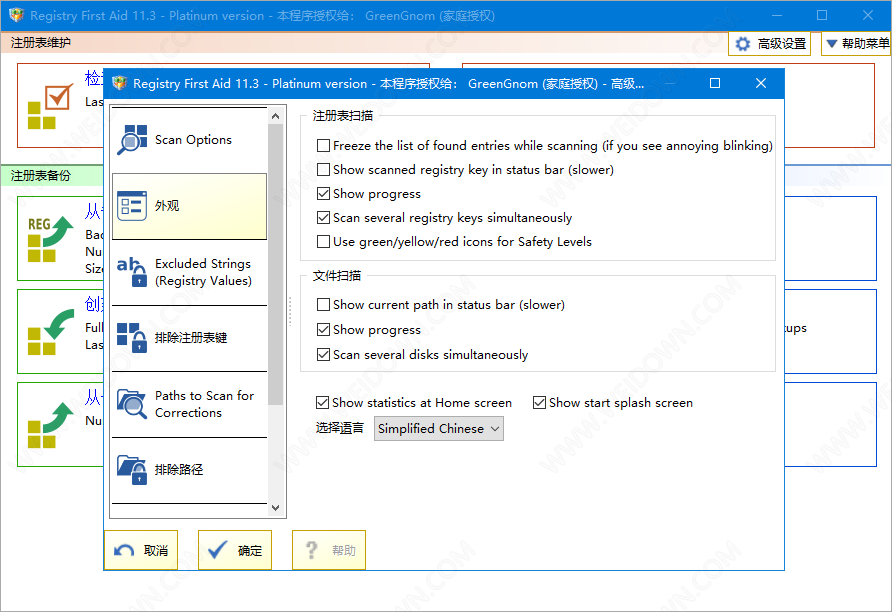The height and width of the screenshot is (612, 892).
Task: Click the 排除注册表键 icon
Action: 132,338
